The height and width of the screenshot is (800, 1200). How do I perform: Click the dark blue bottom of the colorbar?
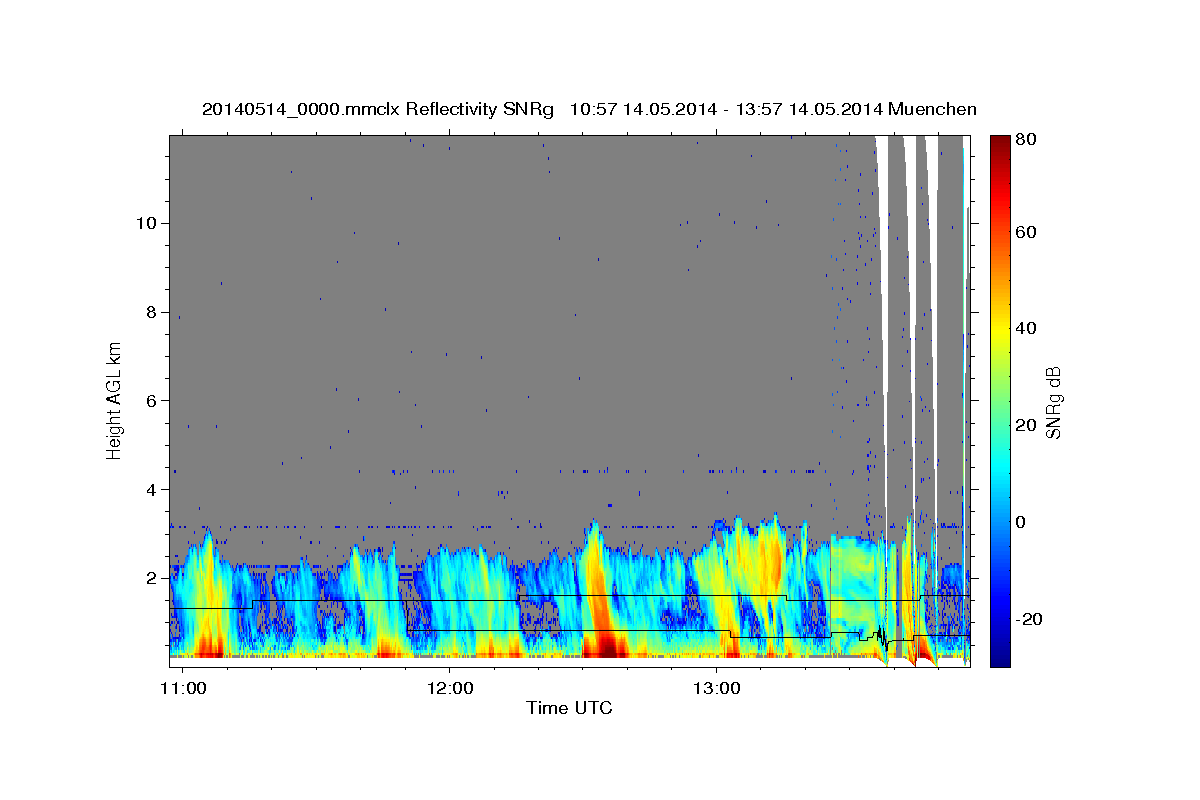(1000, 658)
